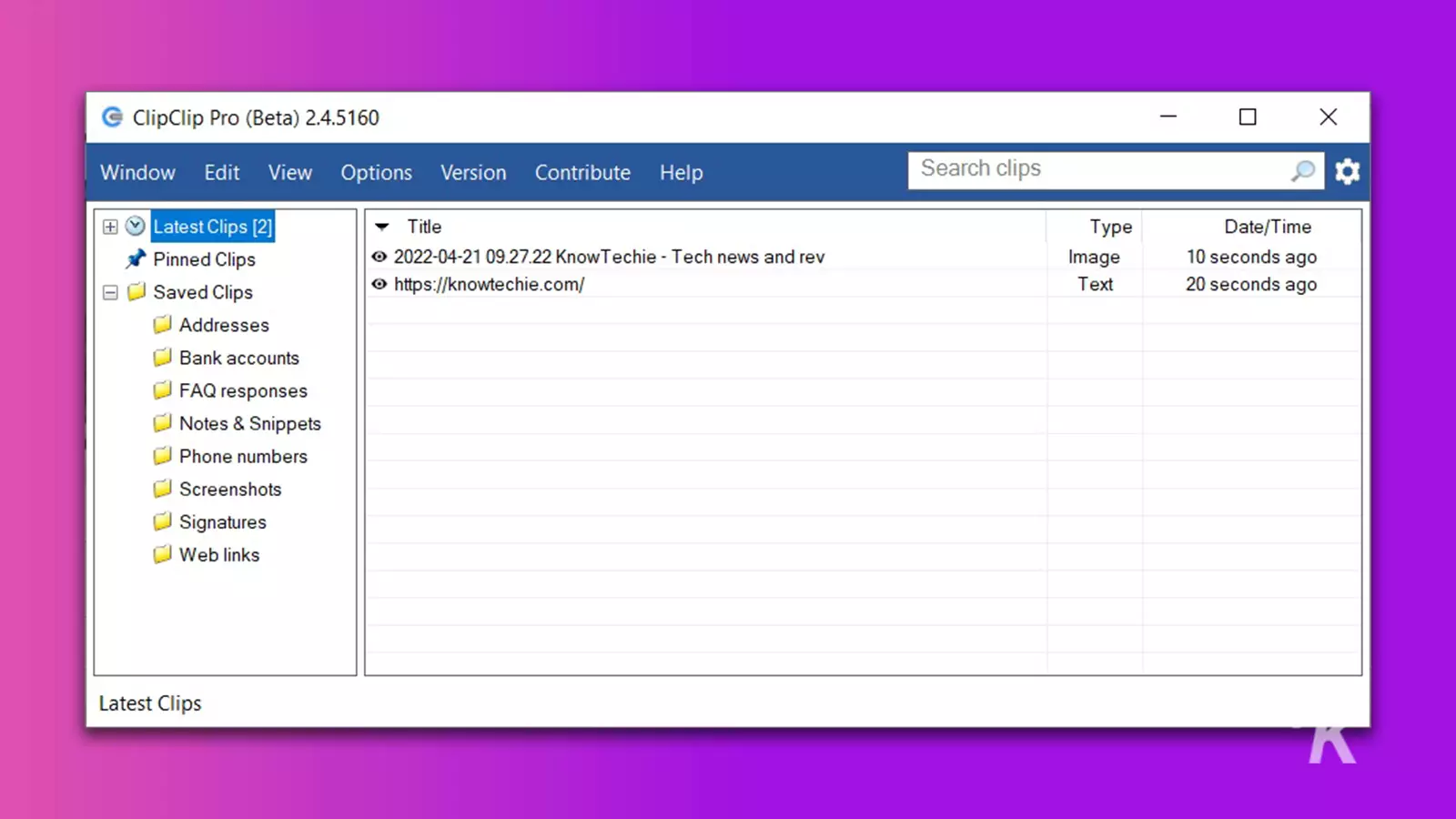Open the settings gear icon
Screen dimensions: 1456x819
(x=1347, y=170)
